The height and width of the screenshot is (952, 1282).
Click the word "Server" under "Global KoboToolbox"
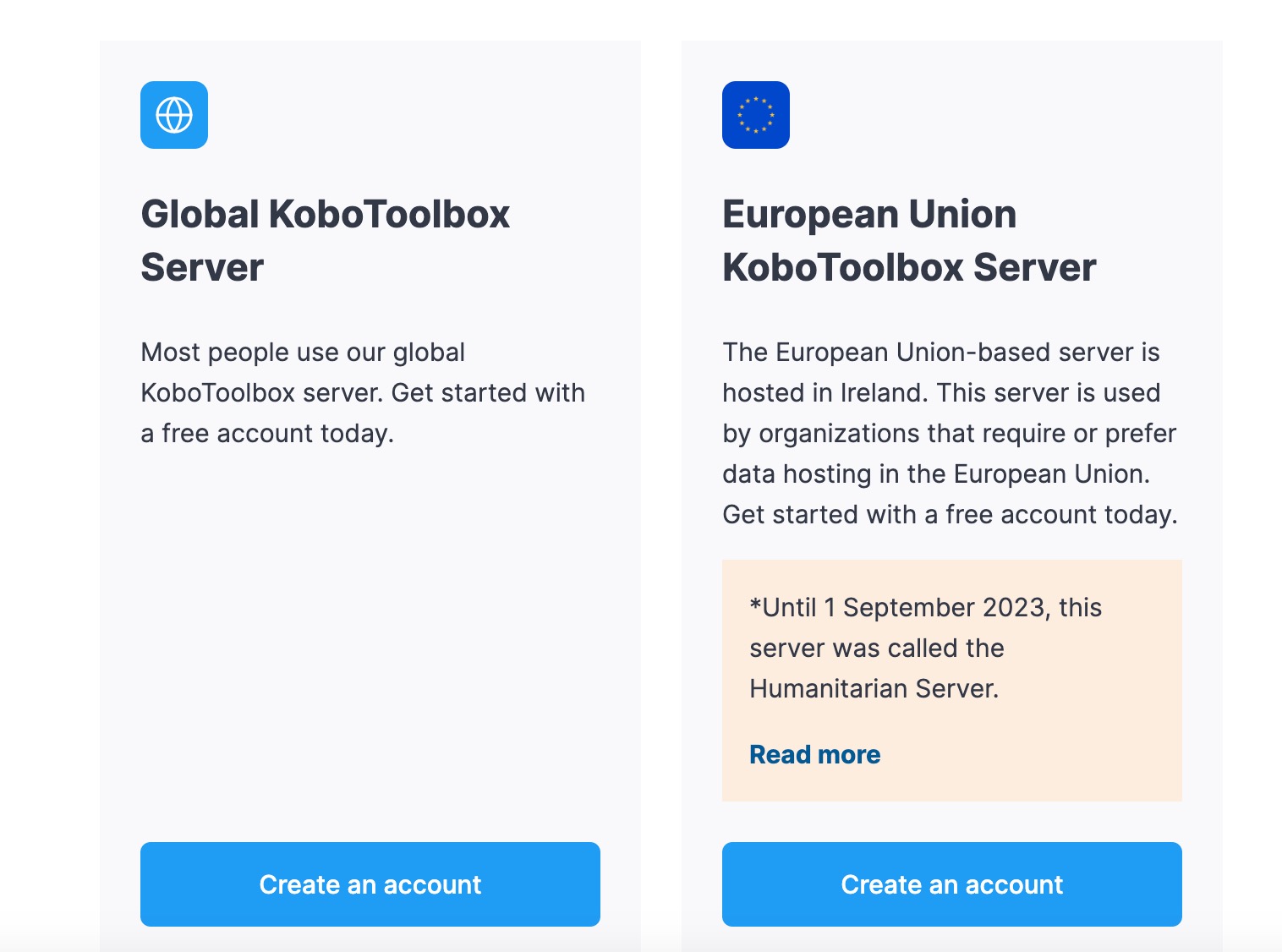202,268
